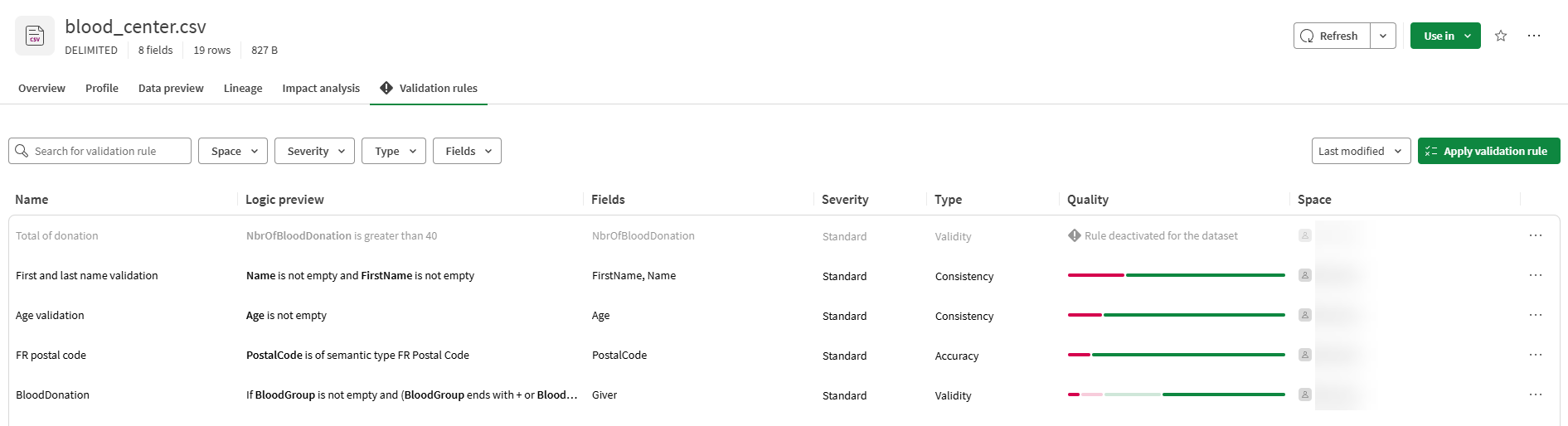Viewport: 1568px width, 426px height.
Task: Focus the Search for validation rule field
Action: (x=108, y=151)
